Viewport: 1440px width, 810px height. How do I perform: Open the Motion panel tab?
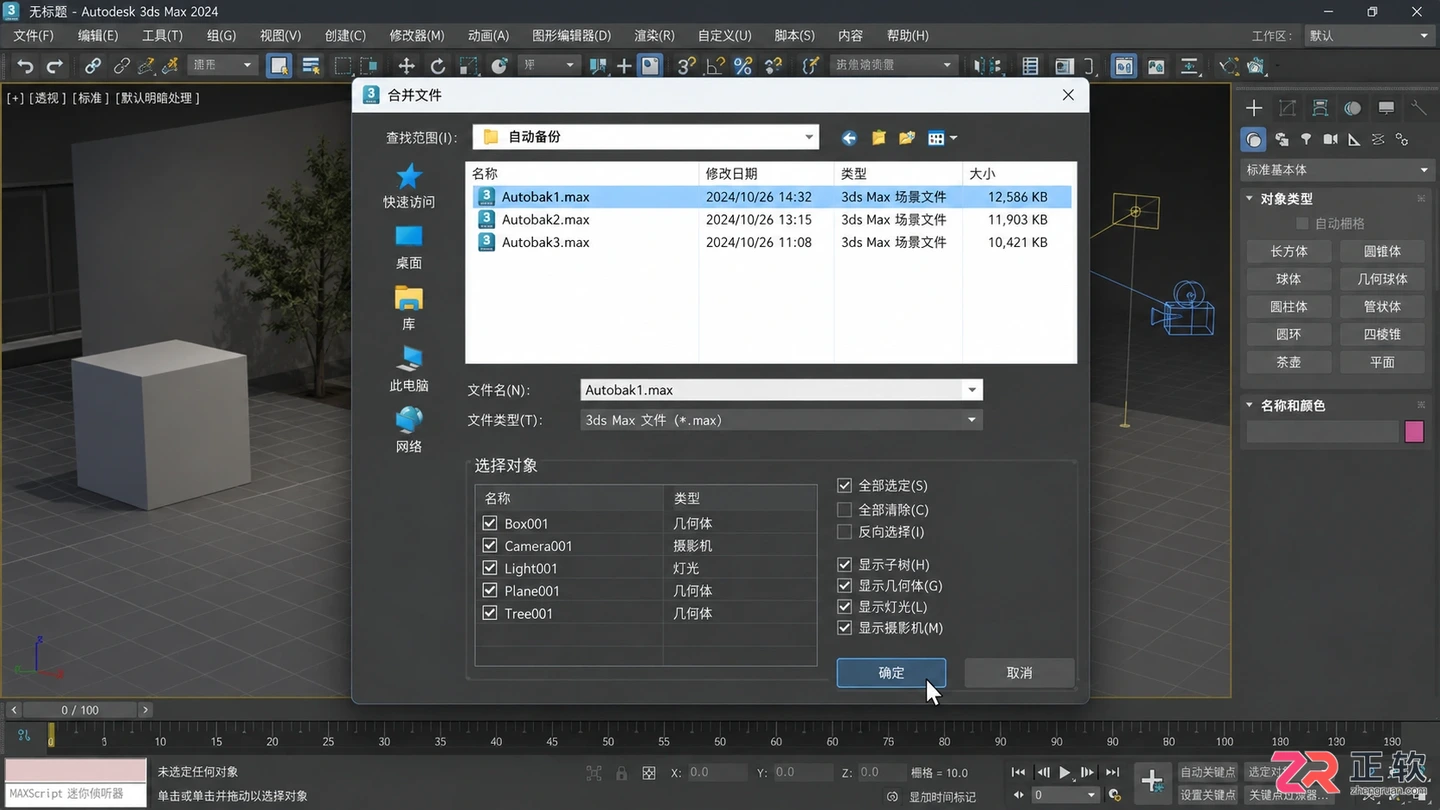[1353, 108]
